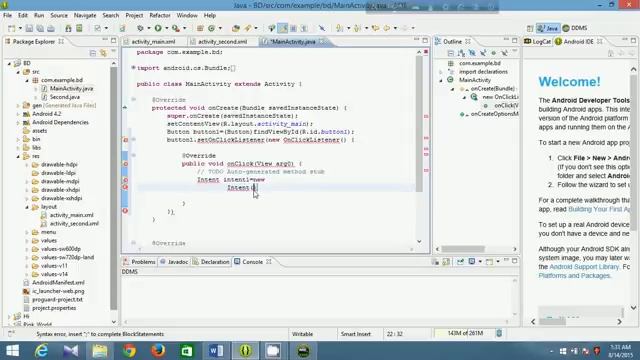This screenshot has width=640, height=360.
Task: Open the Problems tab
Action: tap(140, 262)
